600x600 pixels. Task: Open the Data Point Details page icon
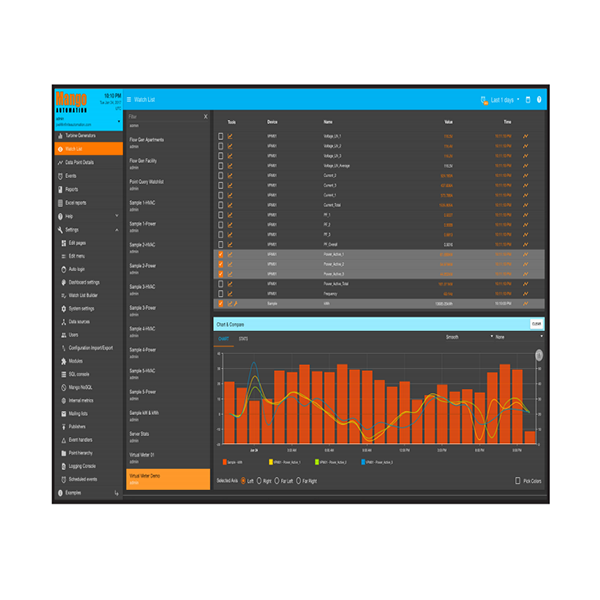point(60,162)
